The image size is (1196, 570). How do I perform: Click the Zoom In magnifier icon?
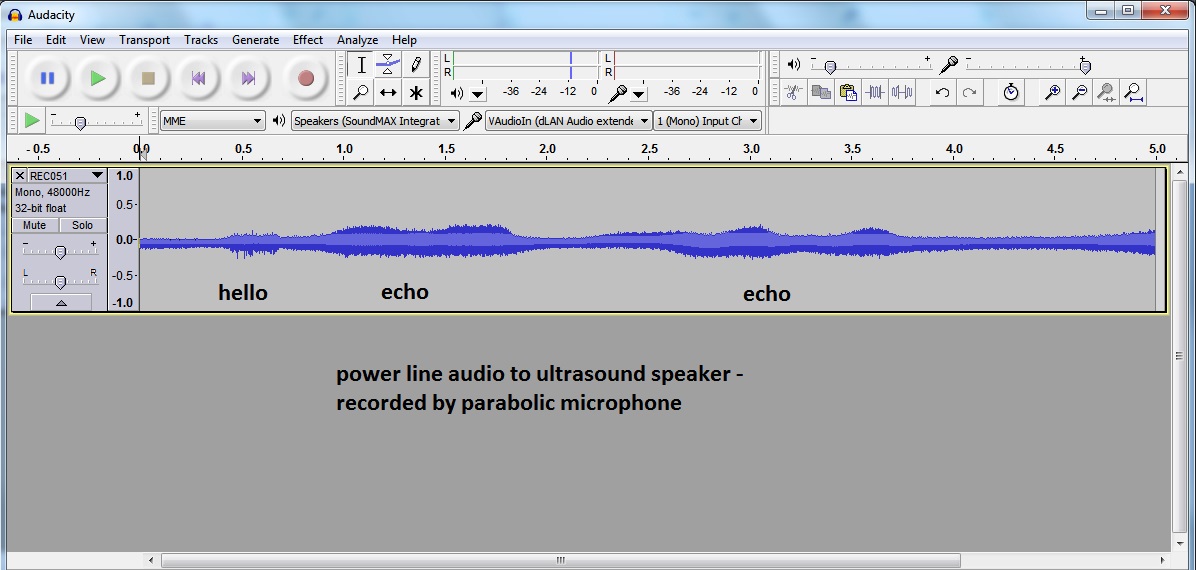1052,93
